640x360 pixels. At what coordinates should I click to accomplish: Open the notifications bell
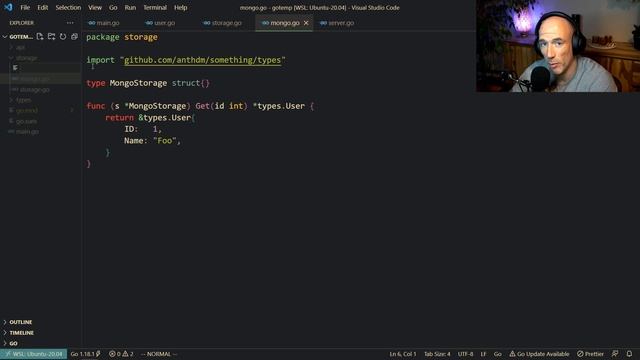tap(629, 354)
